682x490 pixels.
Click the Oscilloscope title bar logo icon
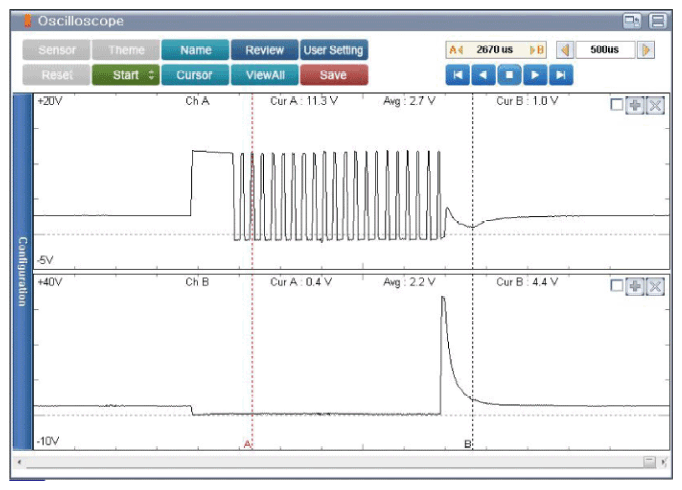(27, 21)
